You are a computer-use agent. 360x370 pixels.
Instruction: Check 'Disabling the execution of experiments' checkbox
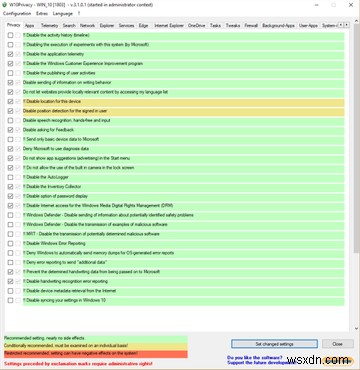[x=11, y=45]
